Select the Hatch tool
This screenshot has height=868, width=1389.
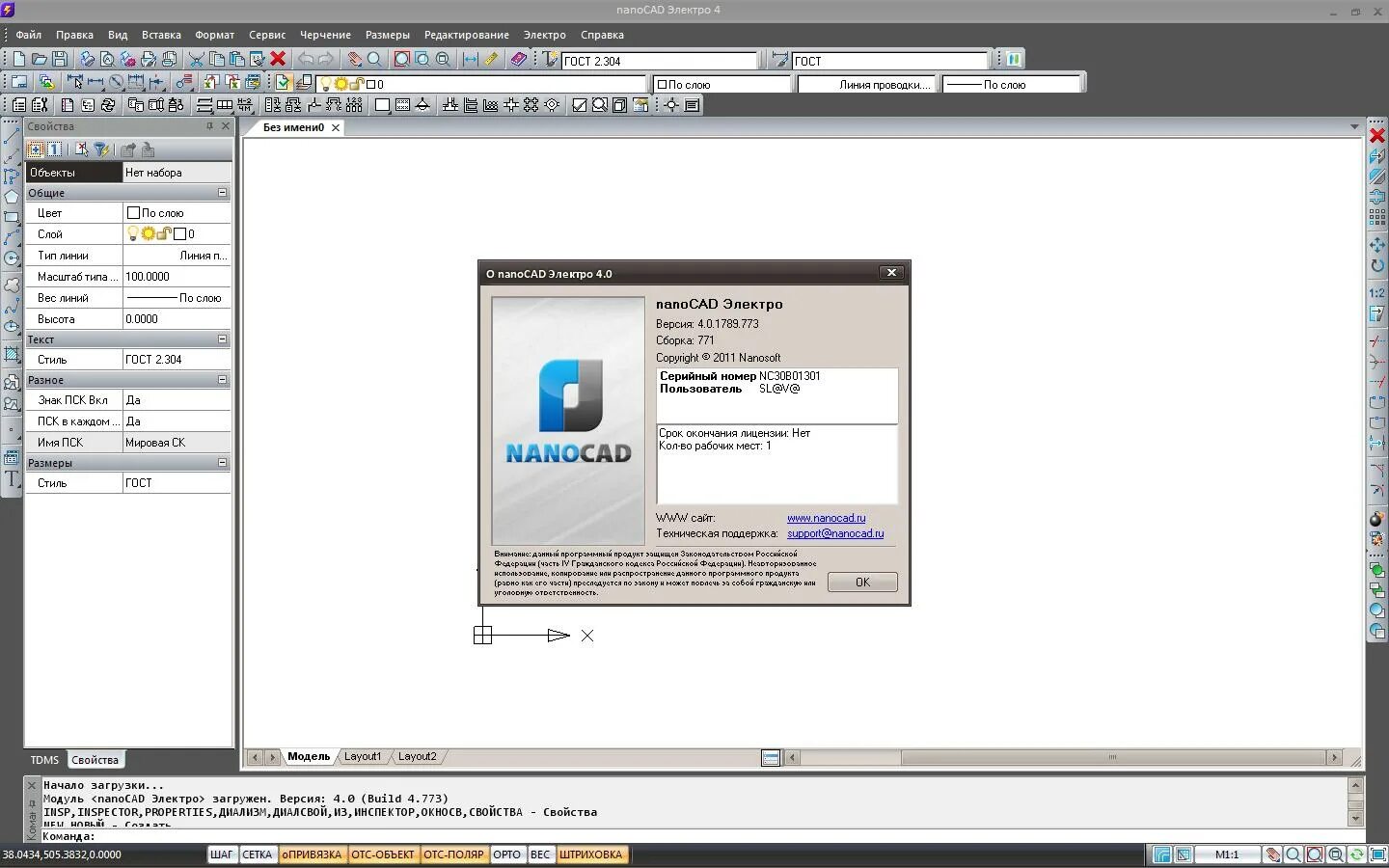(12, 355)
